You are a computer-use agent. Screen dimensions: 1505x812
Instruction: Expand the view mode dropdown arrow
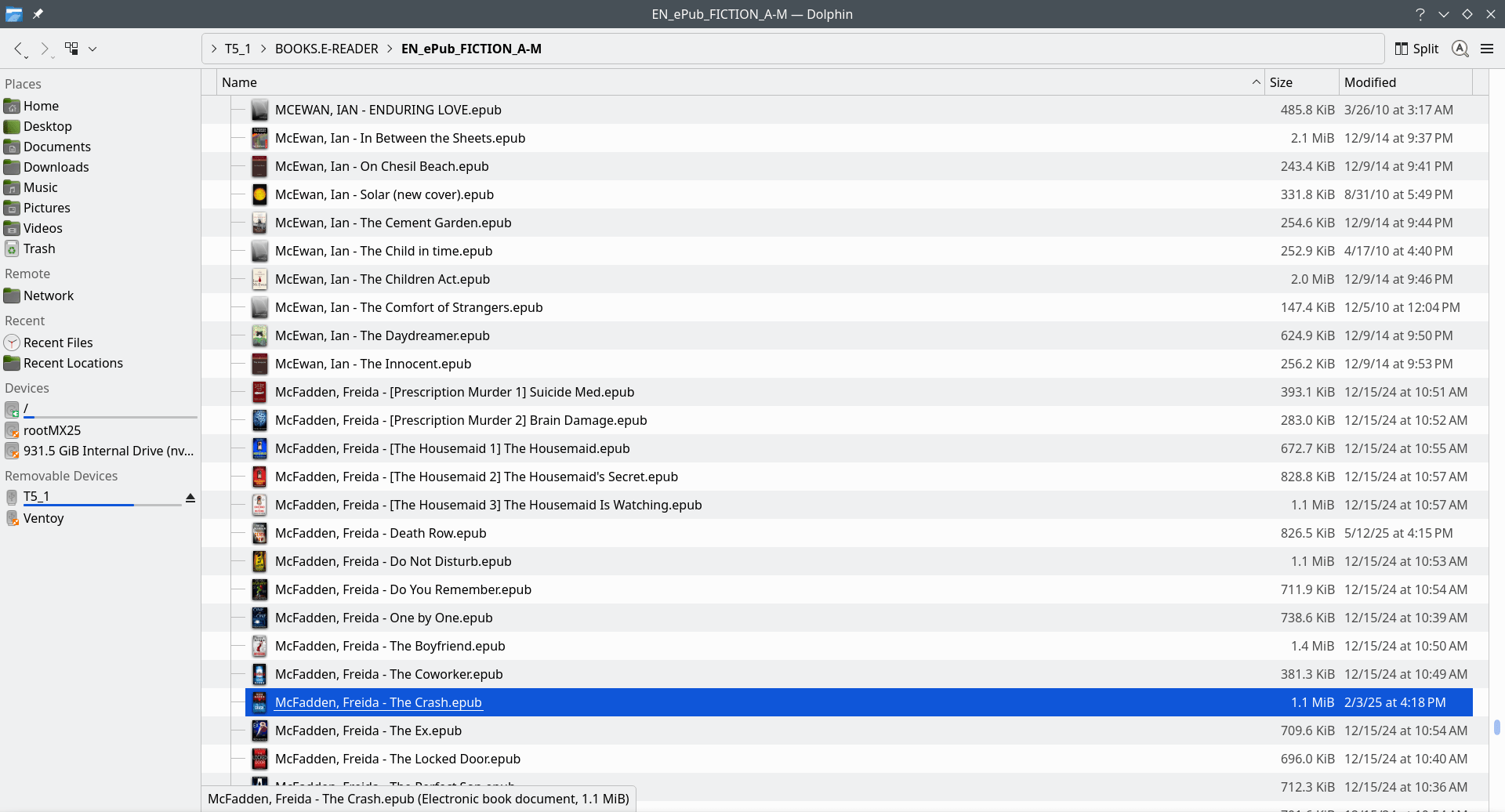point(92,49)
